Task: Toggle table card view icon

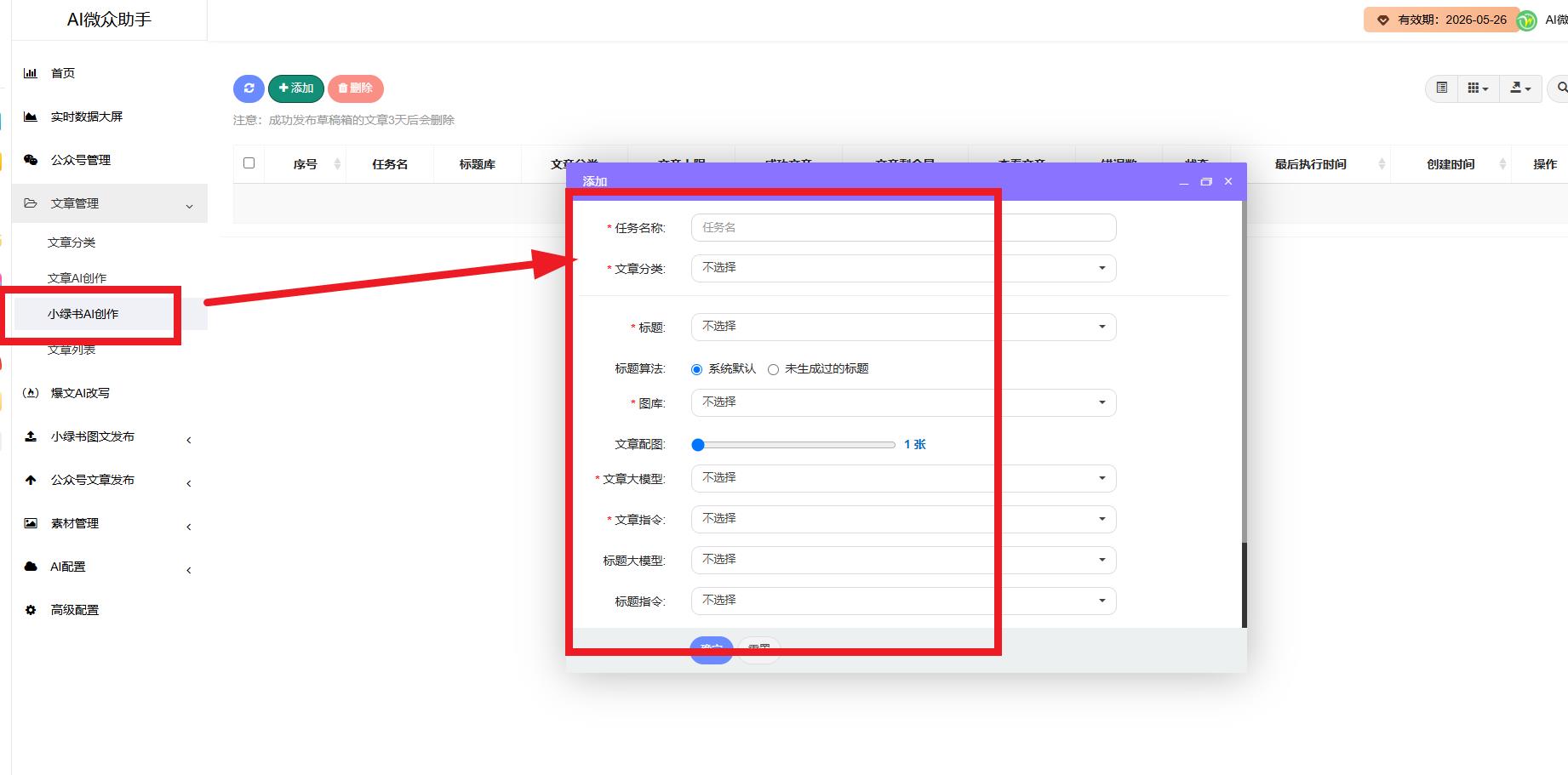Action: click(1441, 88)
